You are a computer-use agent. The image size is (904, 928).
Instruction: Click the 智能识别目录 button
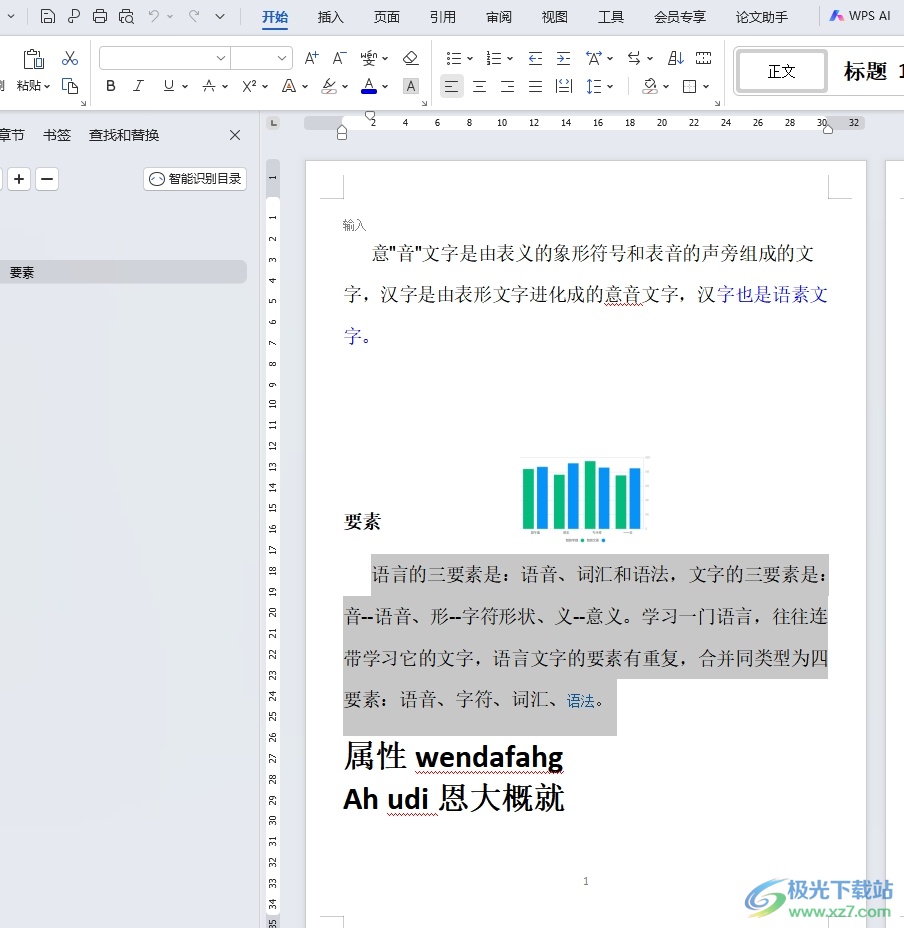[x=195, y=179]
